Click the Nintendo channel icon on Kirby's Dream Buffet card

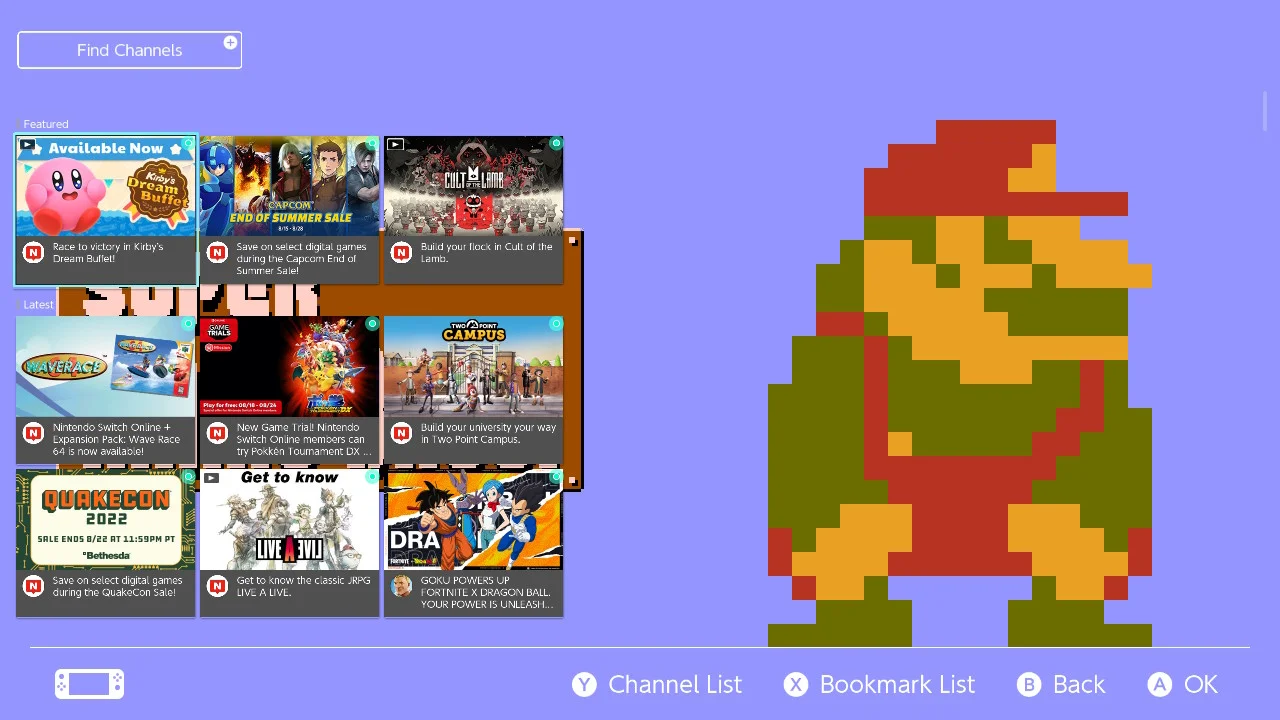[33, 253]
